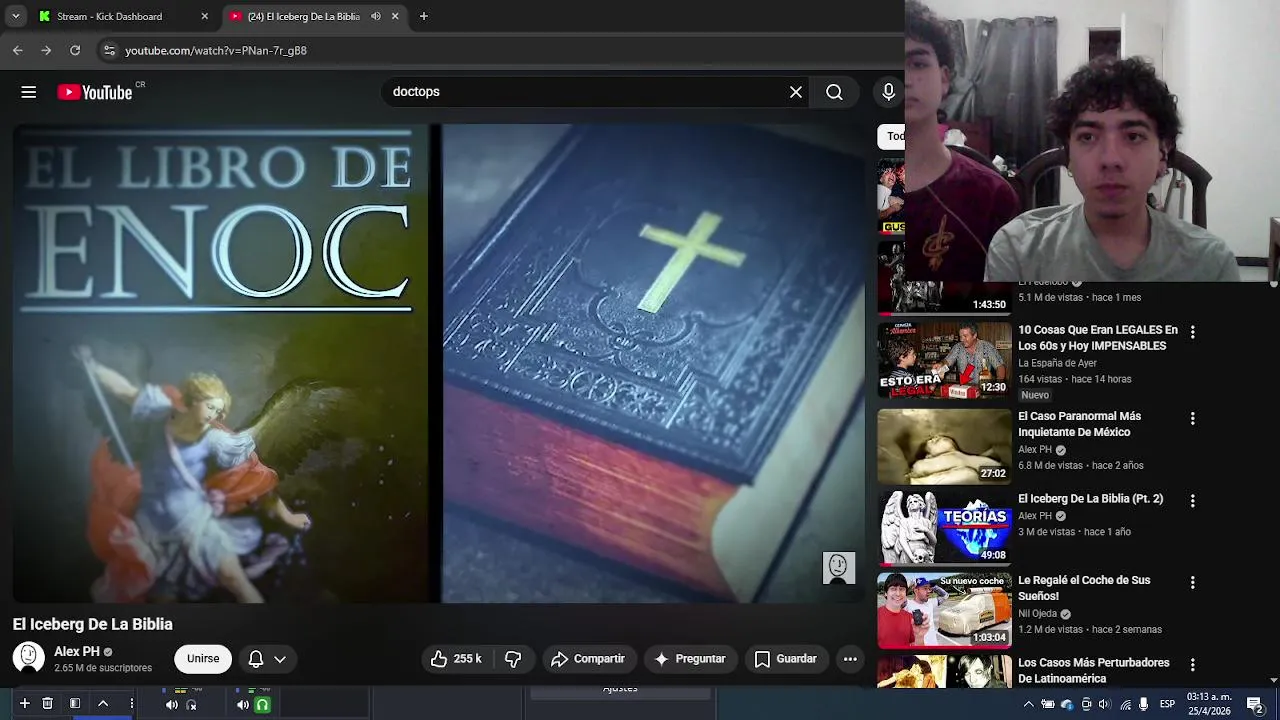The height and width of the screenshot is (720, 1280).
Task: Click the El Iceberg De La Biblia video player
Action: pyautogui.click(x=439, y=363)
